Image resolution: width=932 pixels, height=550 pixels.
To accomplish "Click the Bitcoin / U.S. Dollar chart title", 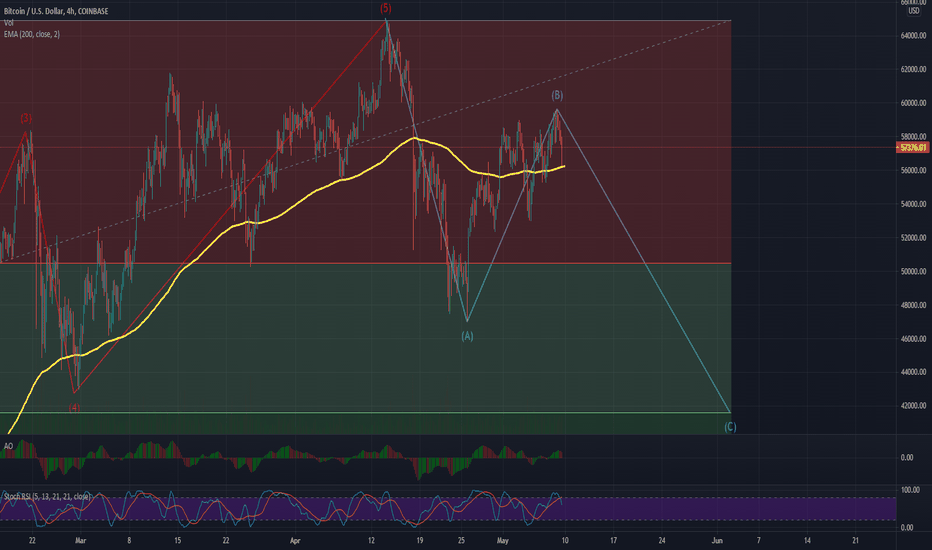I will [56, 11].
